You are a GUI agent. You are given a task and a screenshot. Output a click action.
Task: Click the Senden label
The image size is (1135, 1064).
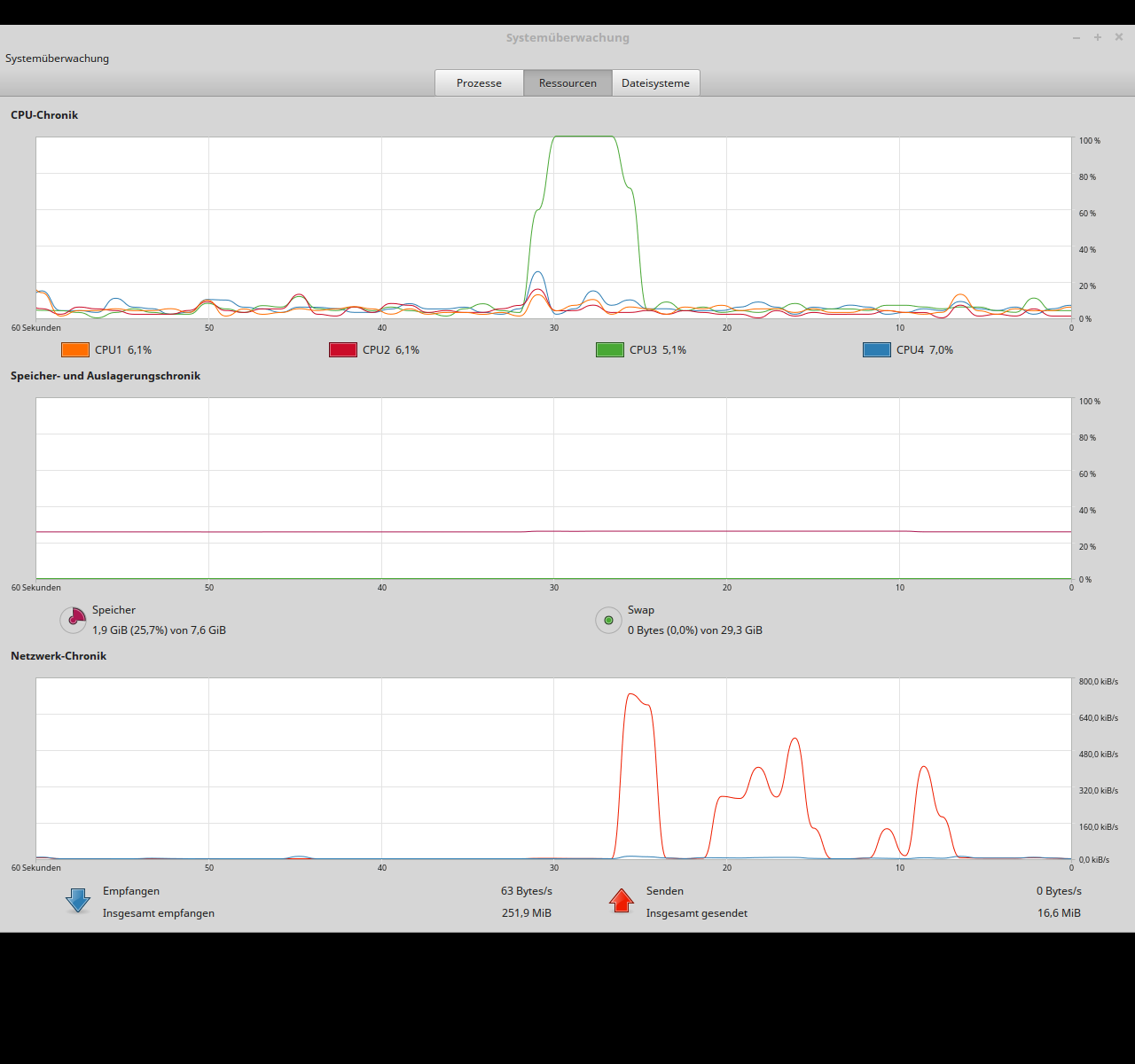click(665, 891)
